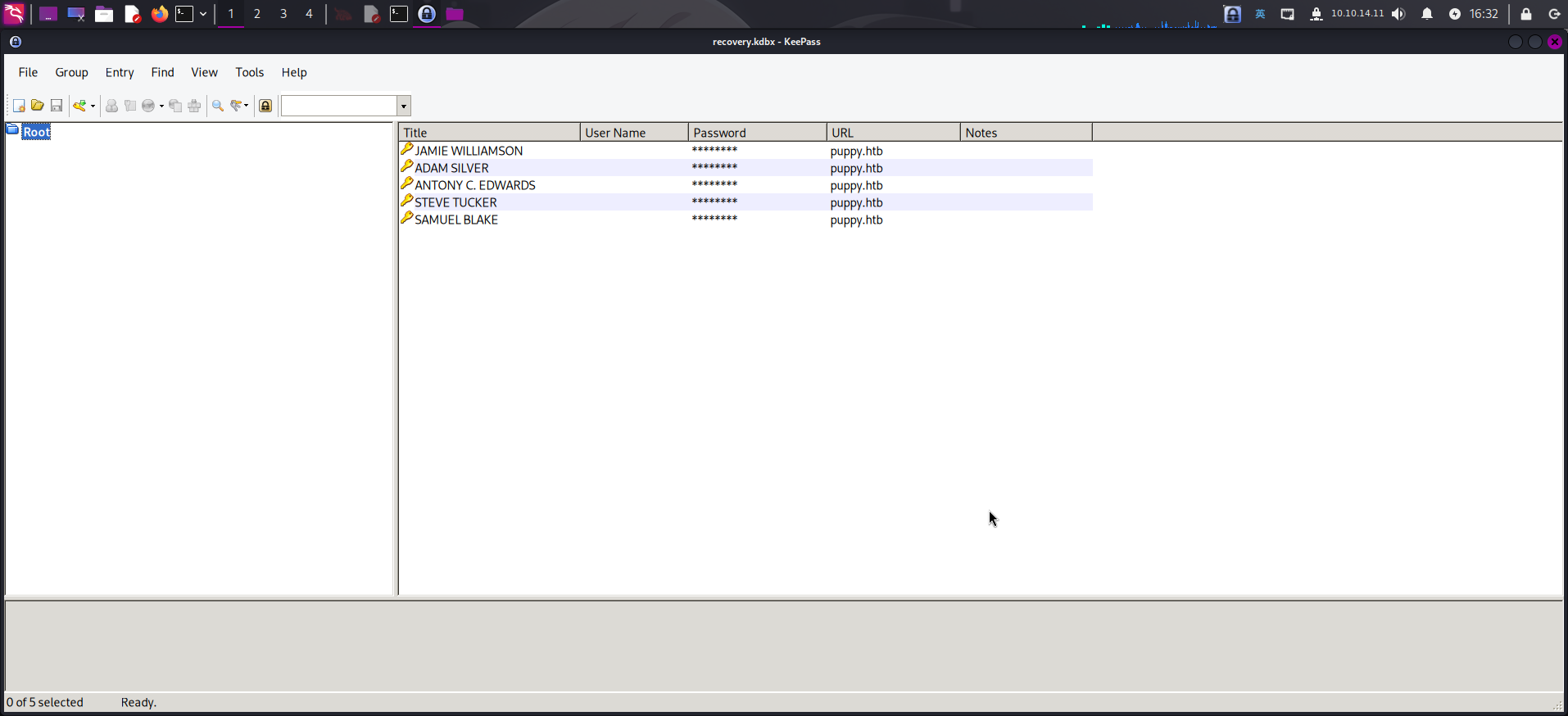1568x716 pixels.
Task: Click the puppy.htb URL for SAMUEL BLAKE
Action: point(856,220)
